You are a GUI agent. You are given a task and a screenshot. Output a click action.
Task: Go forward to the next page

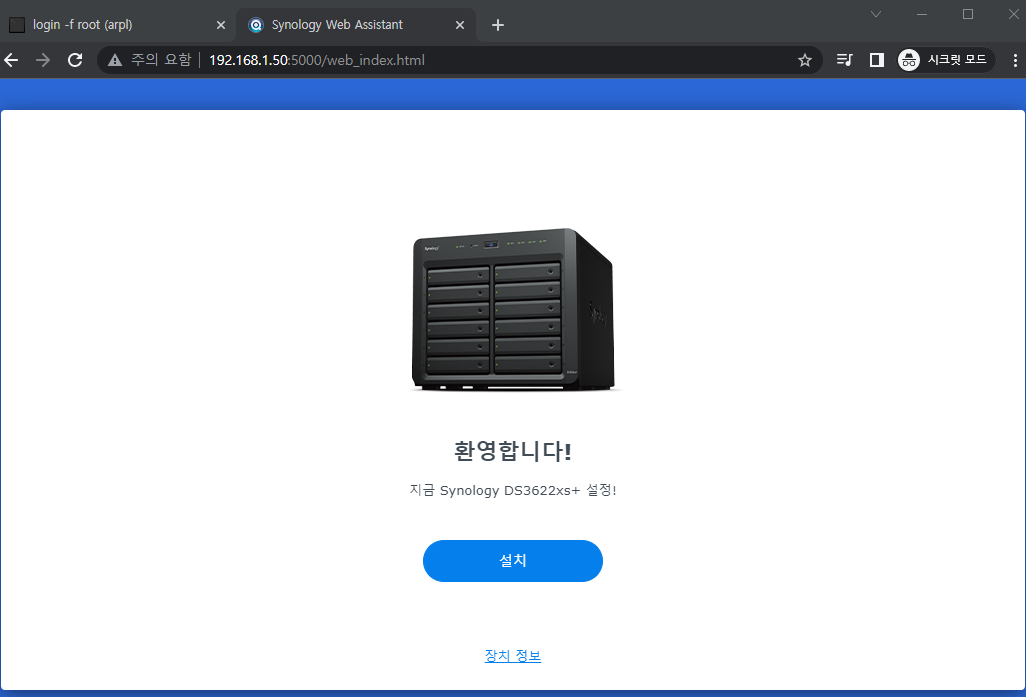(x=43, y=60)
